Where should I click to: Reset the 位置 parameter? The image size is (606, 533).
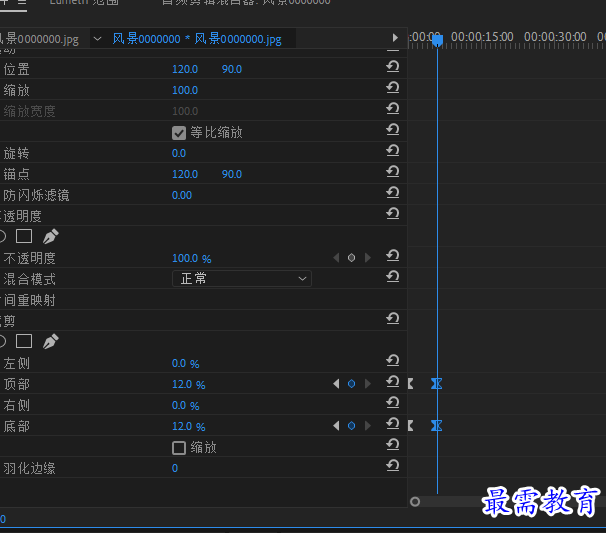point(393,66)
